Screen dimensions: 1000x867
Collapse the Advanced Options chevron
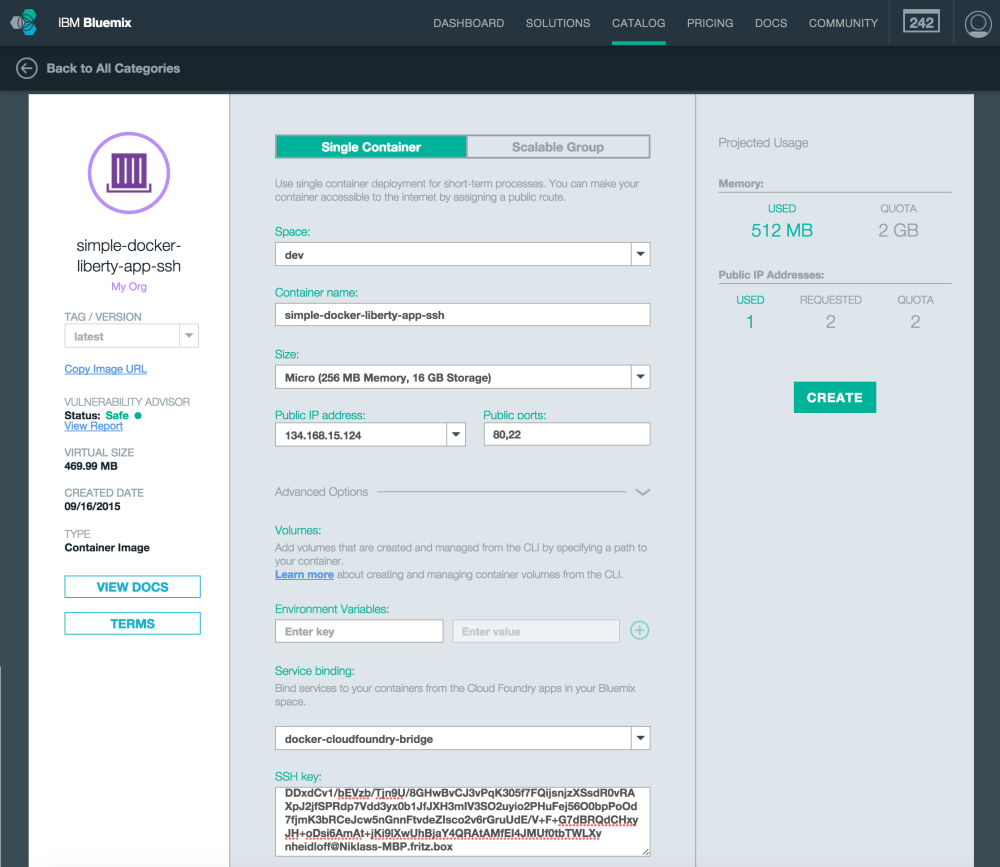[642, 492]
